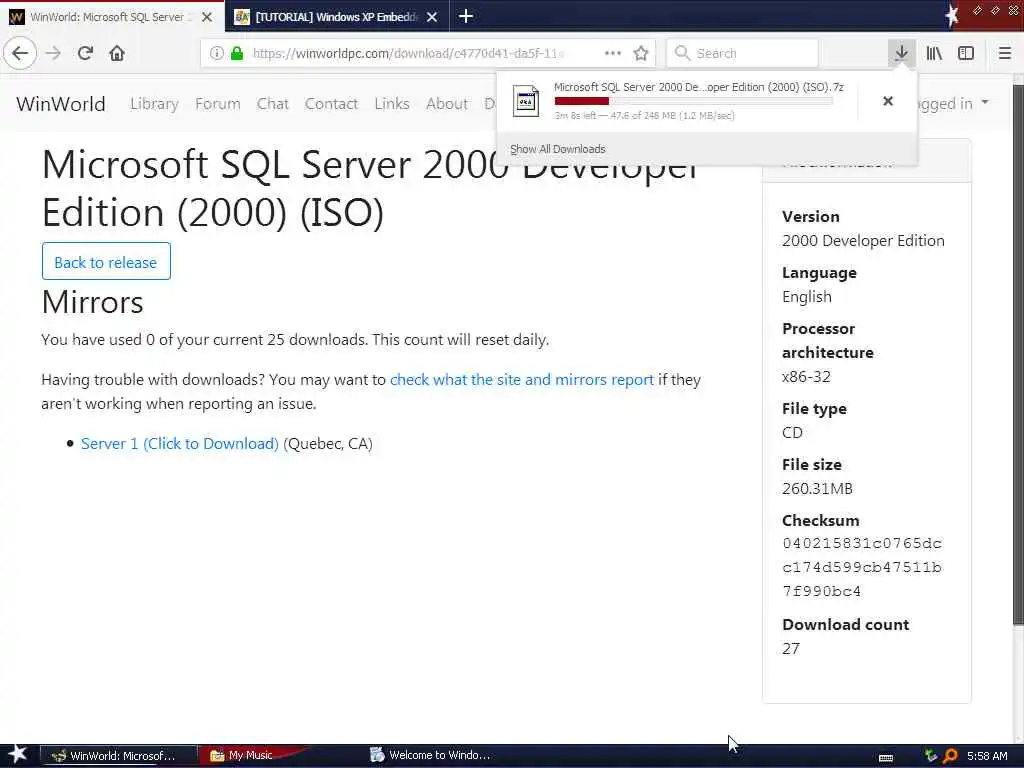Open the Library nav menu item
This screenshot has width=1024, height=768.
click(154, 103)
